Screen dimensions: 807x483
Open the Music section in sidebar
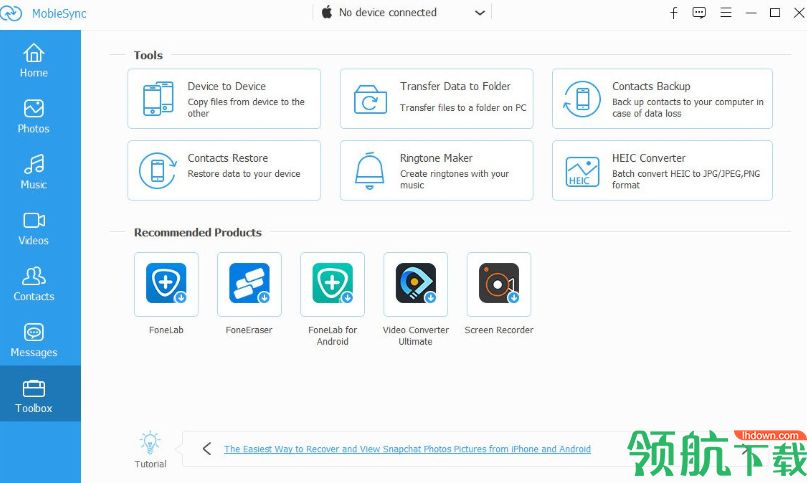pos(34,172)
